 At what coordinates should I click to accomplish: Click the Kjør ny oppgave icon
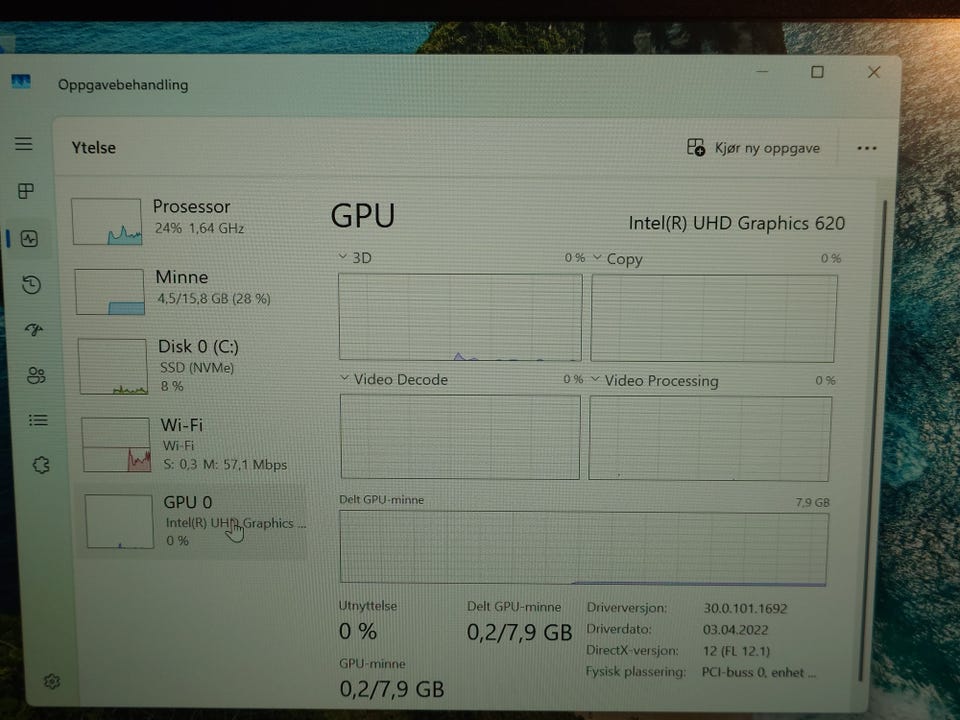coord(696,147)
